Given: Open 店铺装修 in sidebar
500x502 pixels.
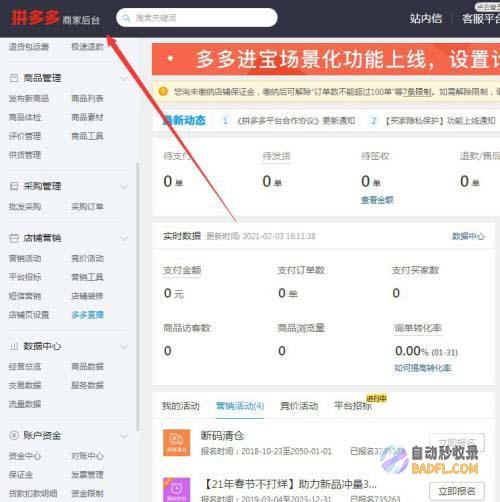Looking at the screenshot, I should click(x=87, y=296).
